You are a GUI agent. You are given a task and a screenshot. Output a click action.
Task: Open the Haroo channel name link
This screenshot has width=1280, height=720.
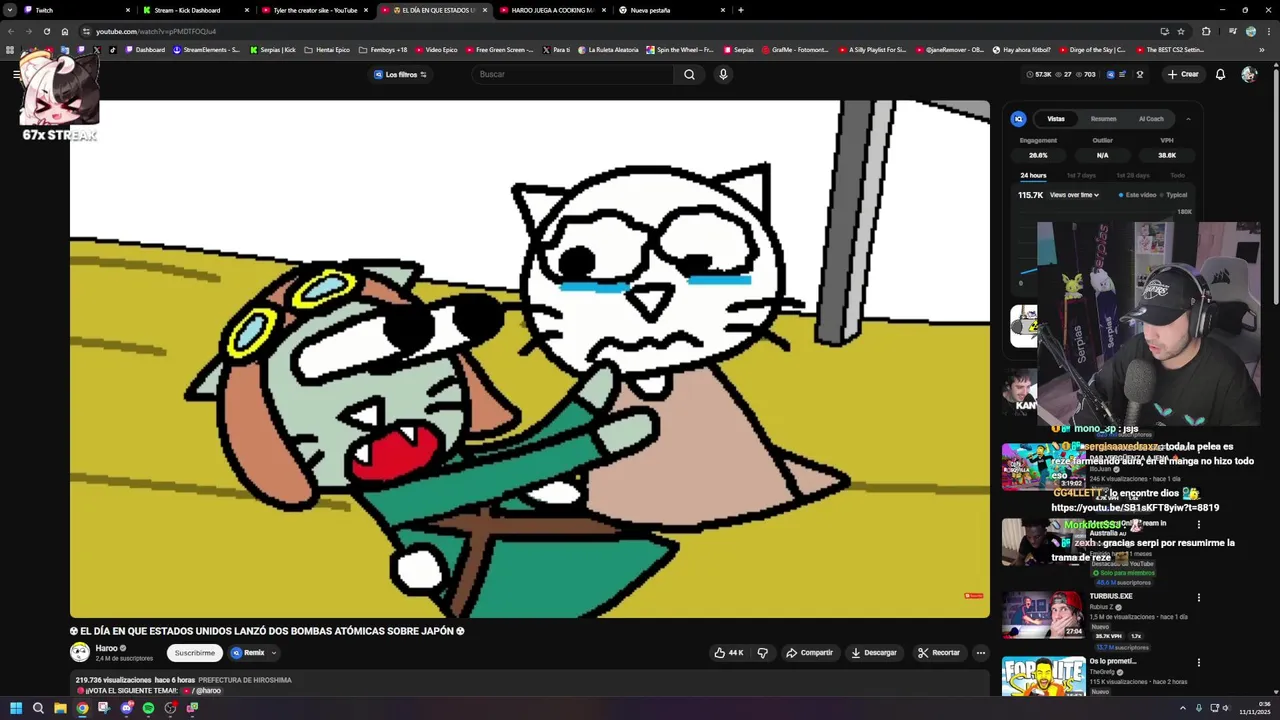[x=106, y=648]
